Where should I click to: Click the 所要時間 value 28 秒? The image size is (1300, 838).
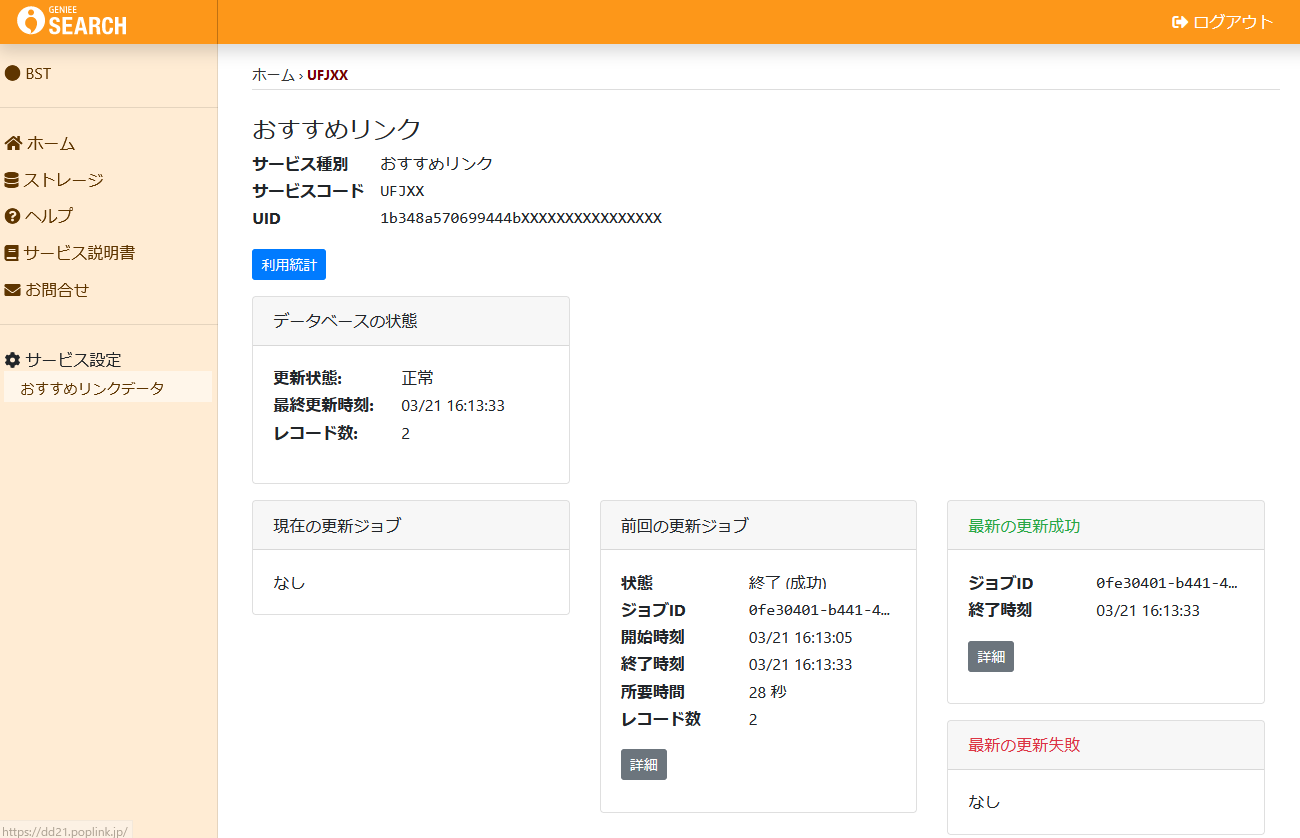pyautogui.click(x=768, y=692)
